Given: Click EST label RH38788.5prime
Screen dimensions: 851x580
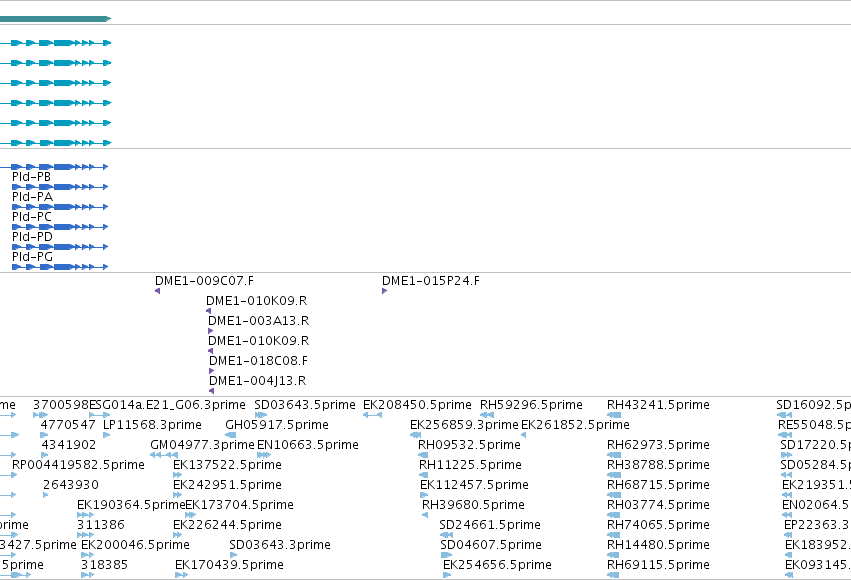Looking at the screenshot, I should point(658,465).
